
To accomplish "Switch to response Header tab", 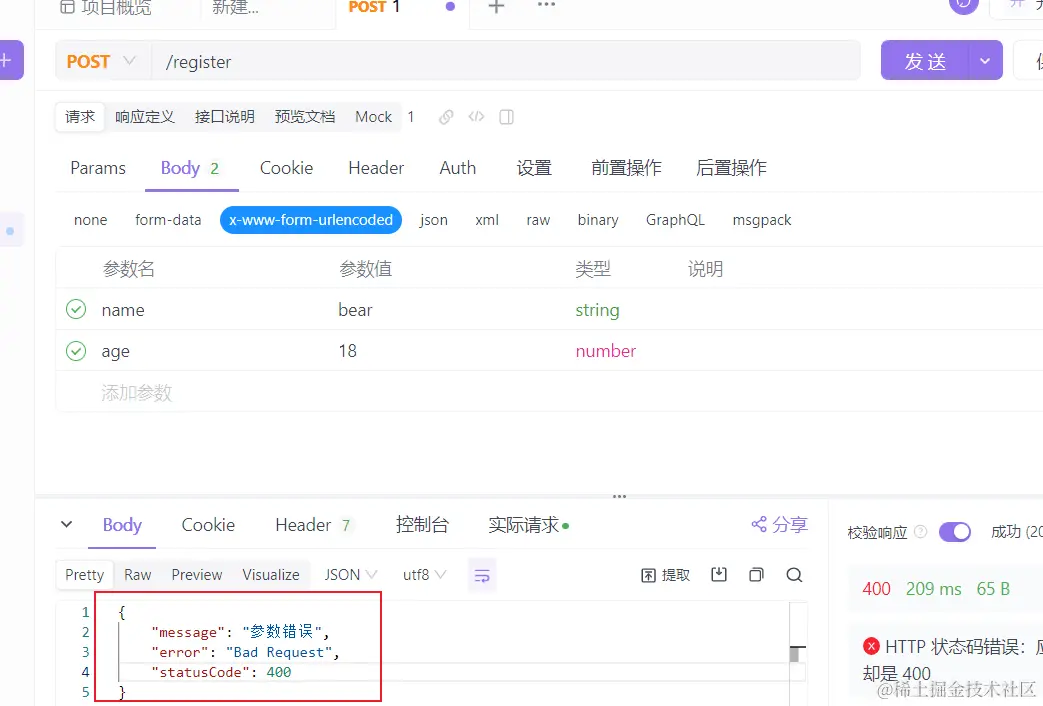I will click(x=313, y=525).
